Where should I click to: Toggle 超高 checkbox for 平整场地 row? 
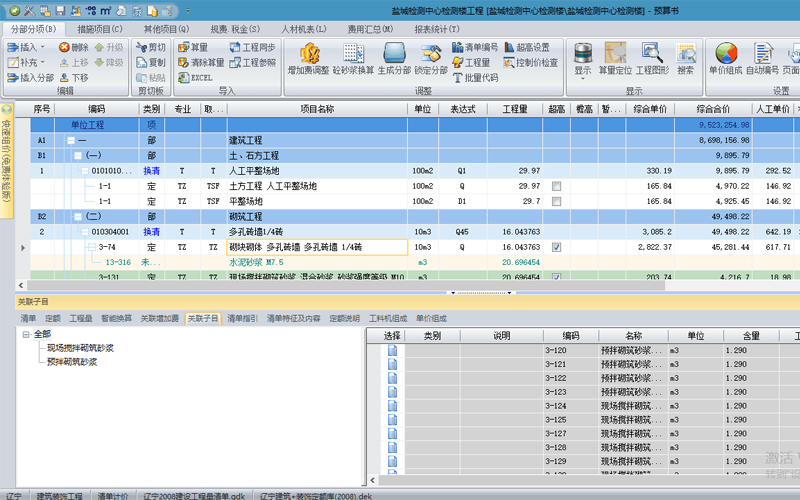coord(556,202)
